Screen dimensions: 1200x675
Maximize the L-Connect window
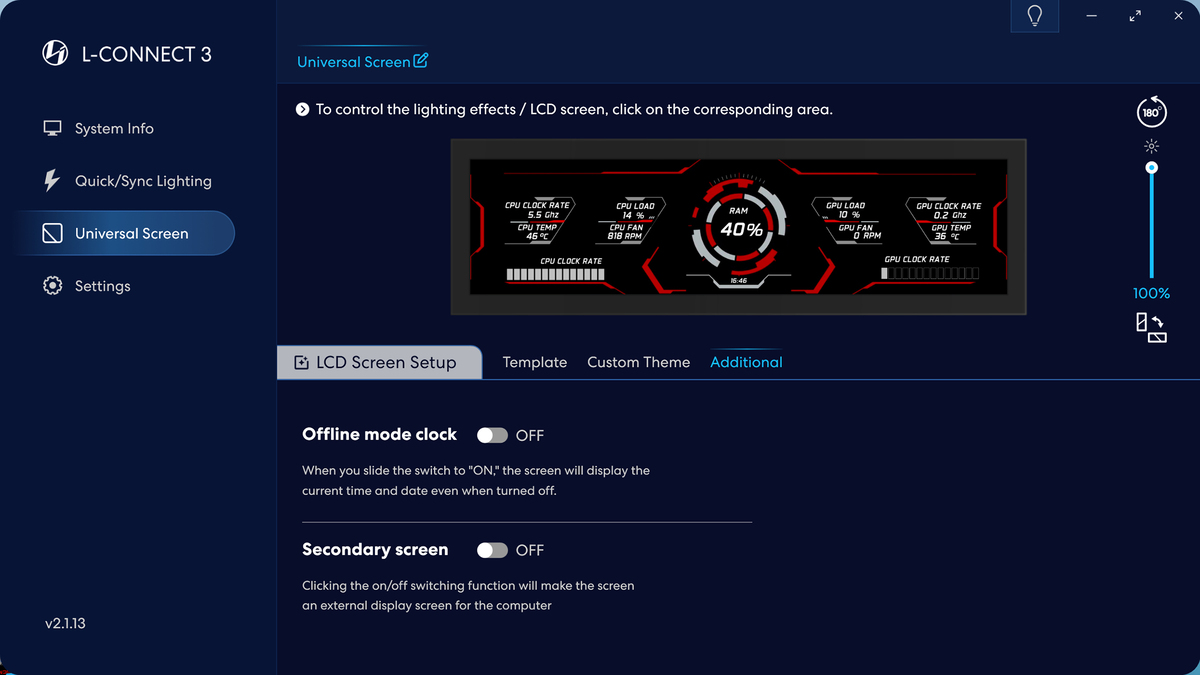point(1135,16)
